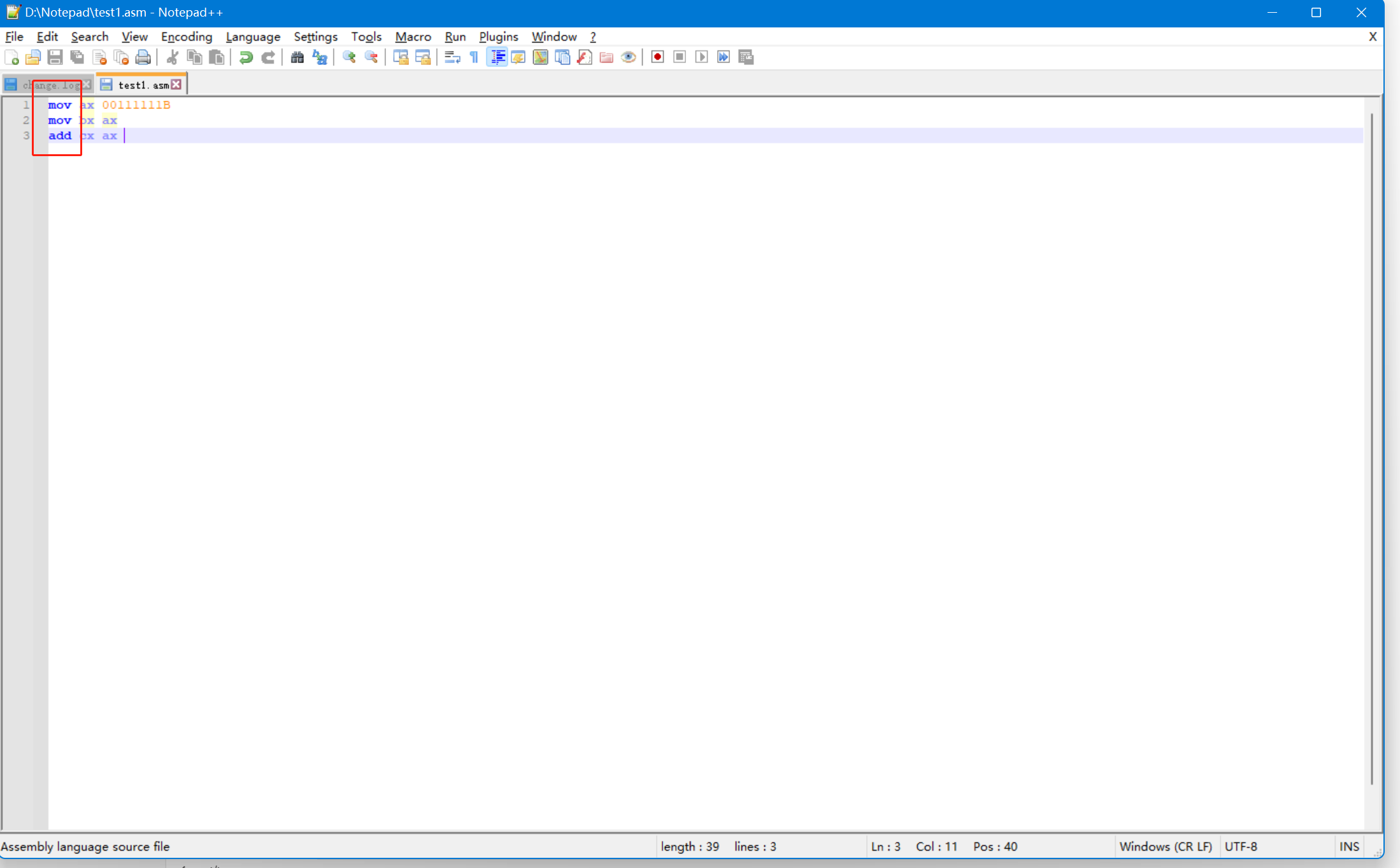This screenshot has height=868, width=1400.
Task: Switch to the change.log tab
Action: pos(50,85)
